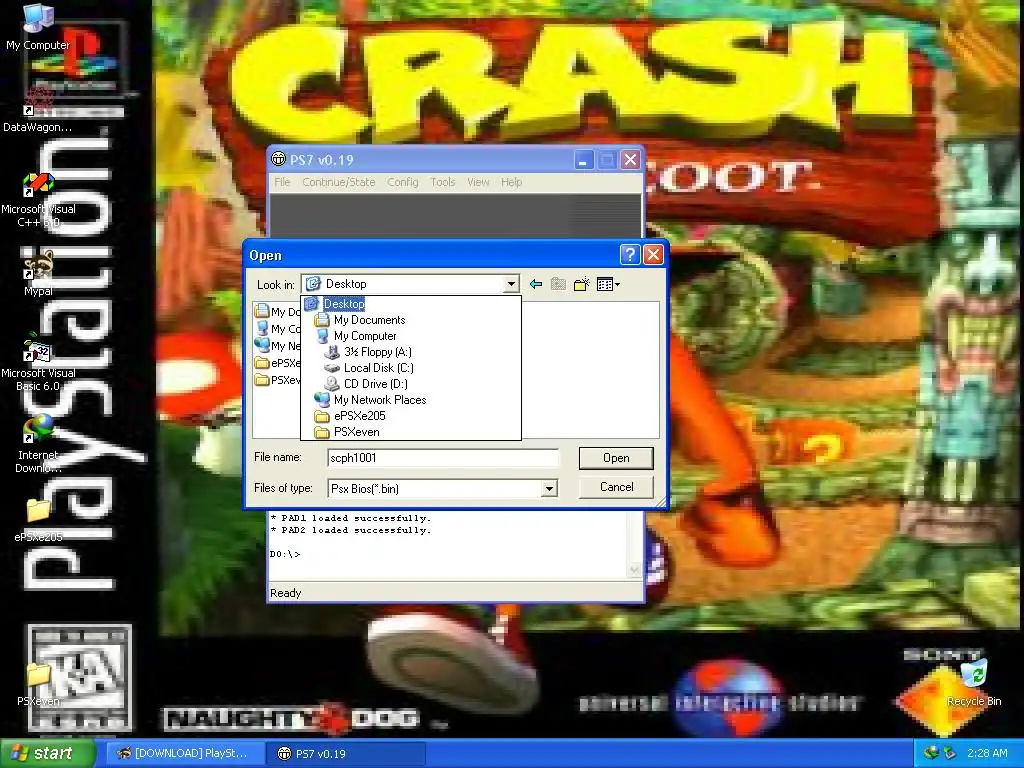Screen dimensions: 1024x768
Task: Expand the Files of type combo box
Action: tap(549, 488)
